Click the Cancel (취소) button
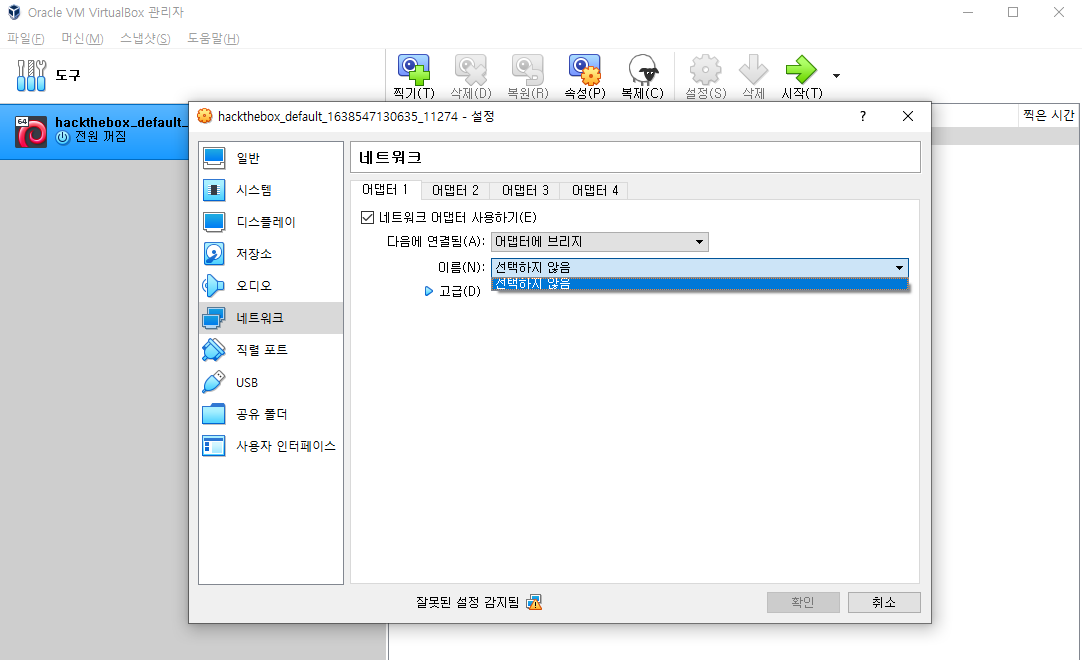 [884, 602]
